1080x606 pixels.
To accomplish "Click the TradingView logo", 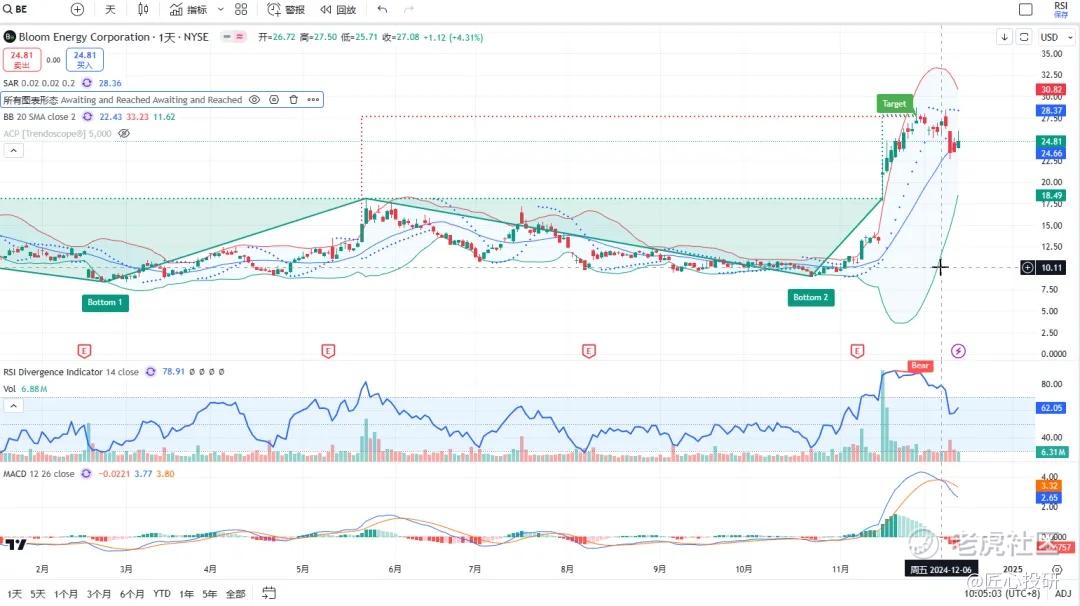I will [16, 545].
